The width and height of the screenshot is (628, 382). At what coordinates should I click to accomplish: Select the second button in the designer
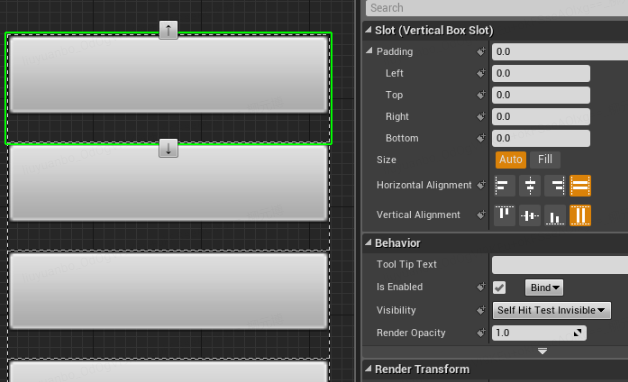pyautogui.click(x=168, y=183)
